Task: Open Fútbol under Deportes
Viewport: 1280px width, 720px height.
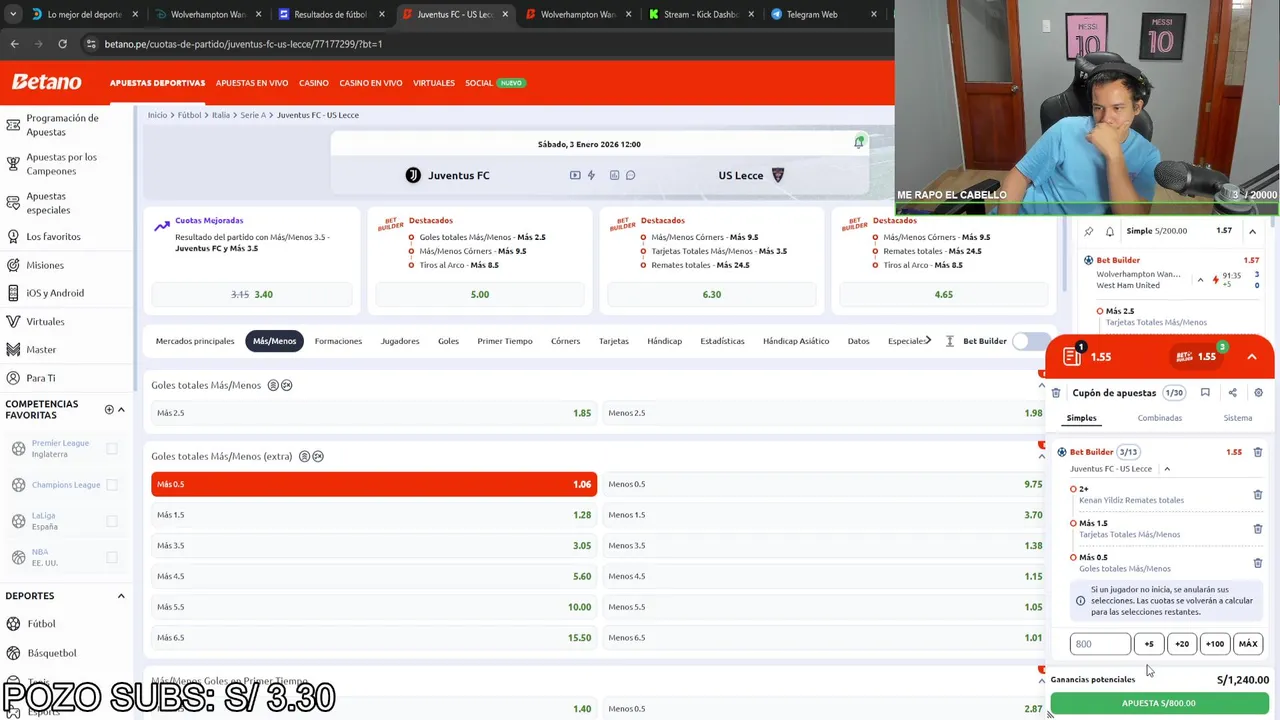Action: 41,624
